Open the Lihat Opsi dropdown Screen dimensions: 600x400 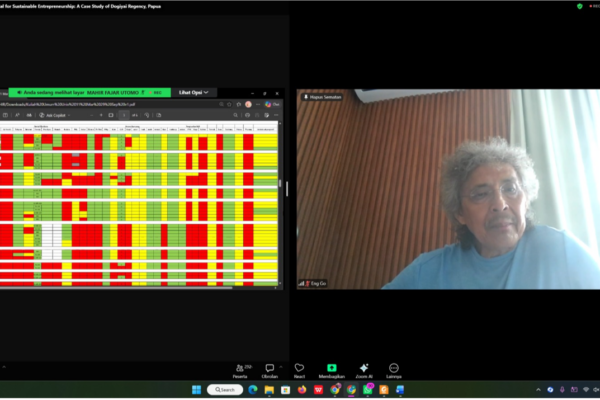(194, 93)
